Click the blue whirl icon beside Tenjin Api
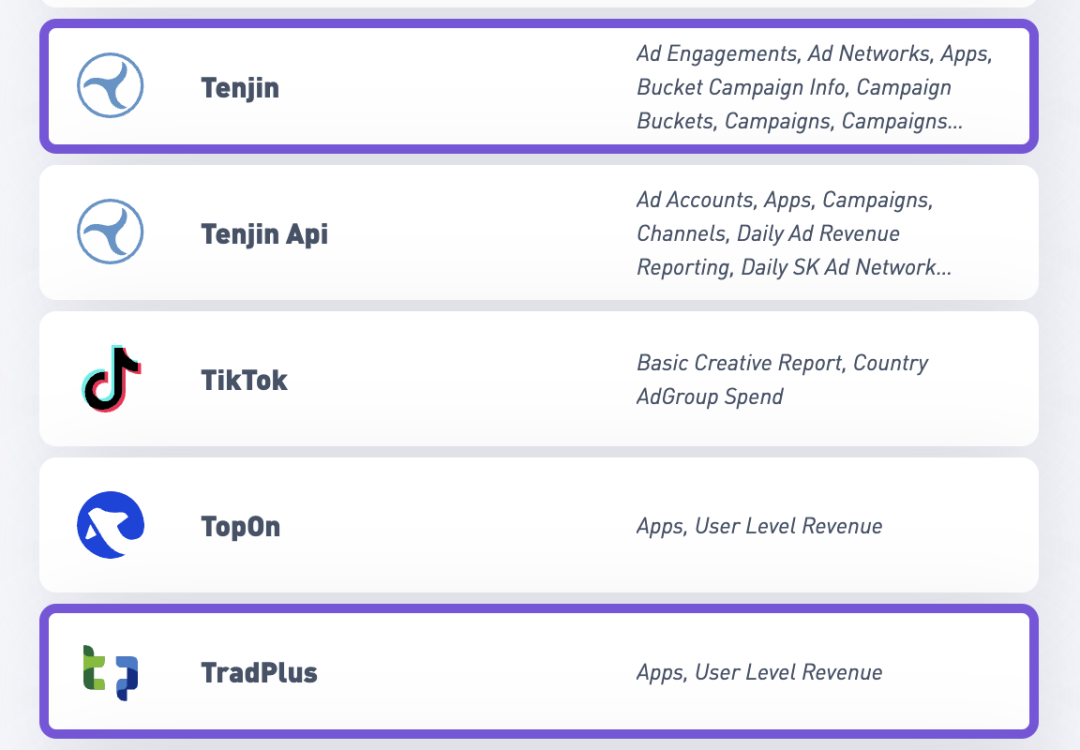The image size is (1080, 750). tap(110, 232)
